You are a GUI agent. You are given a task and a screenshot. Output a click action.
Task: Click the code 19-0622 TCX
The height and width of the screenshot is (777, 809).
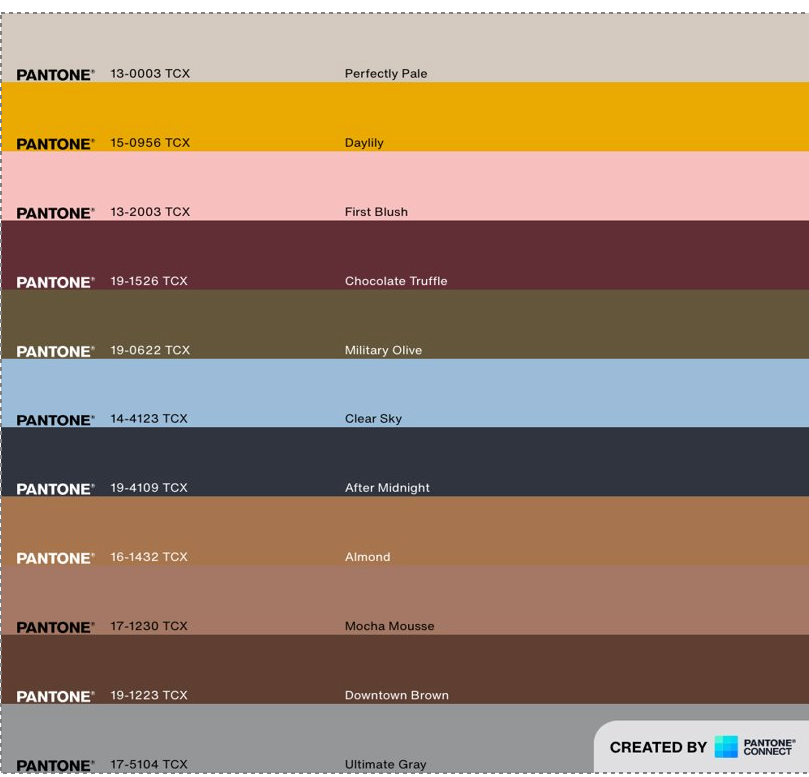(x=150, y=350)
